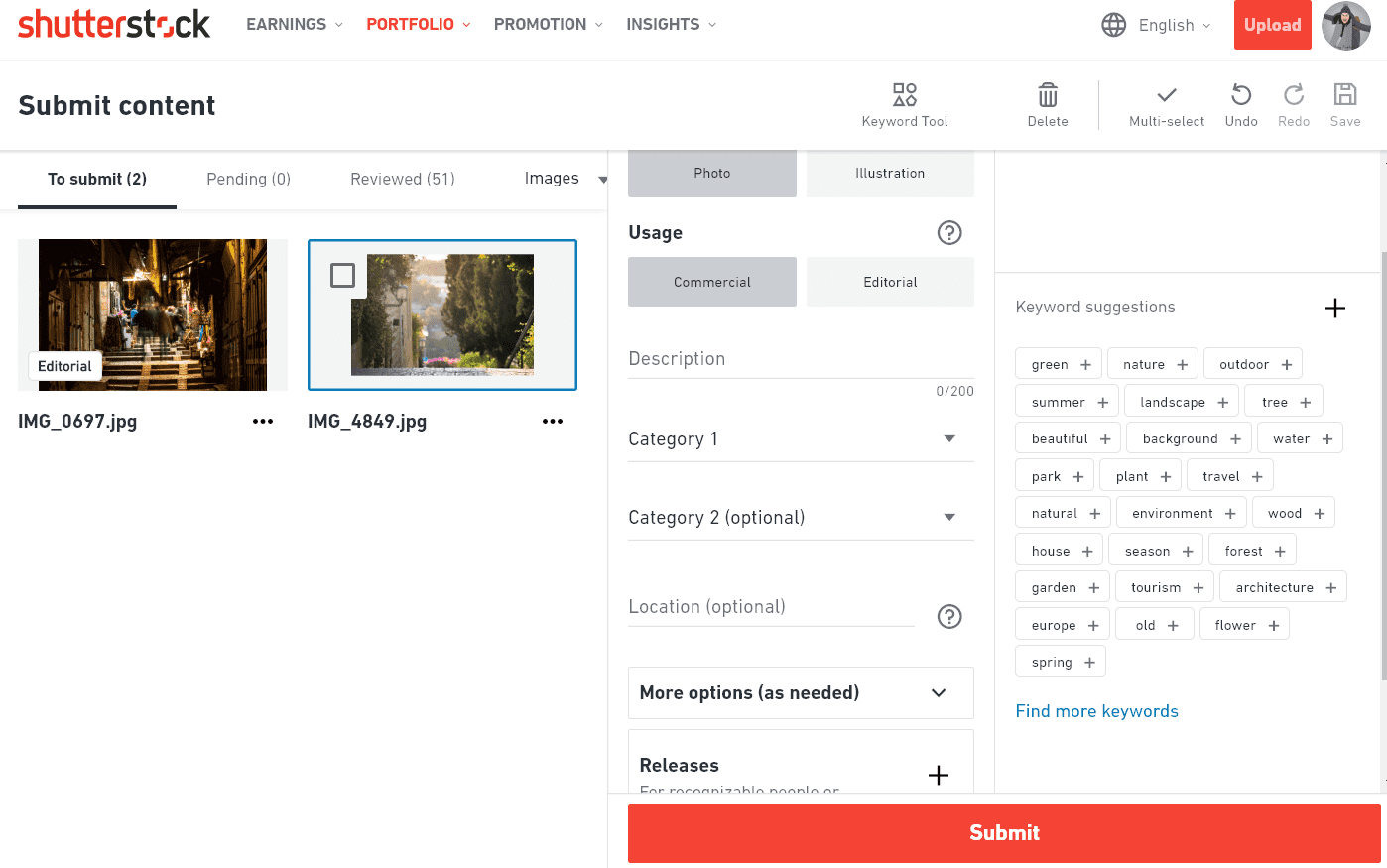Add the 'landscape' keyword suggestion
The height and width of the screenshot is (868, 1387).
pos(1182,402)
